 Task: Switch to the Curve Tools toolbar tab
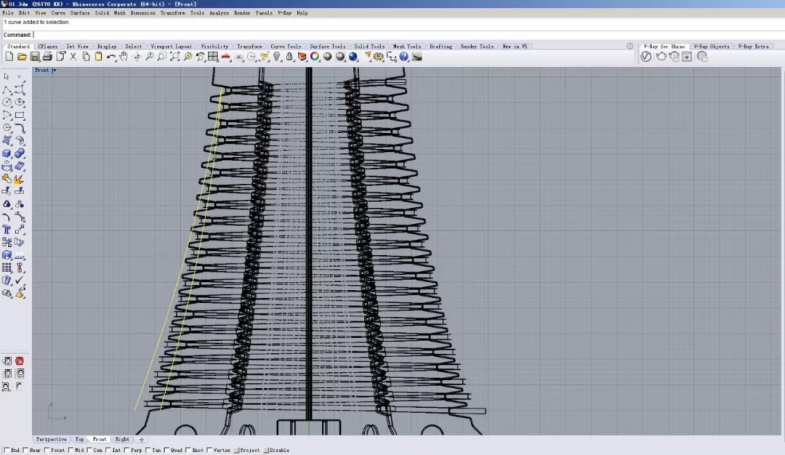tap(284, 46)
